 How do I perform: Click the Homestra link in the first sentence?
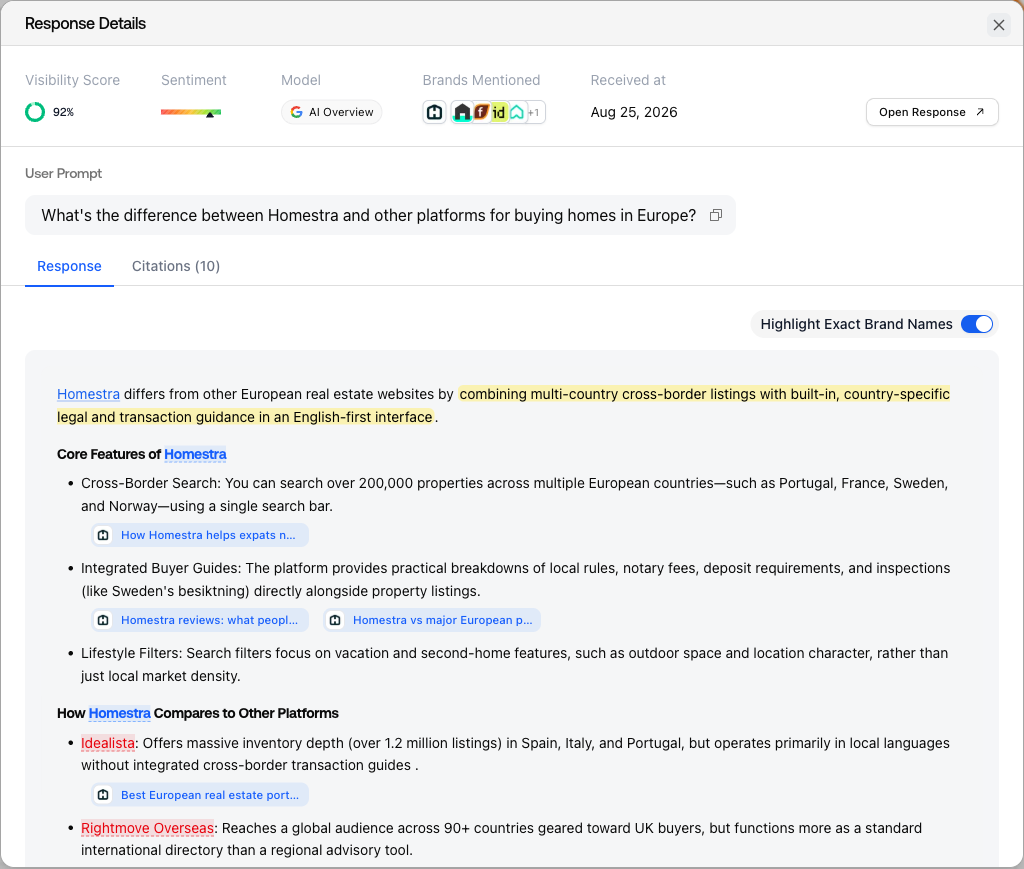pyautogui.click(x=88, y=394)
